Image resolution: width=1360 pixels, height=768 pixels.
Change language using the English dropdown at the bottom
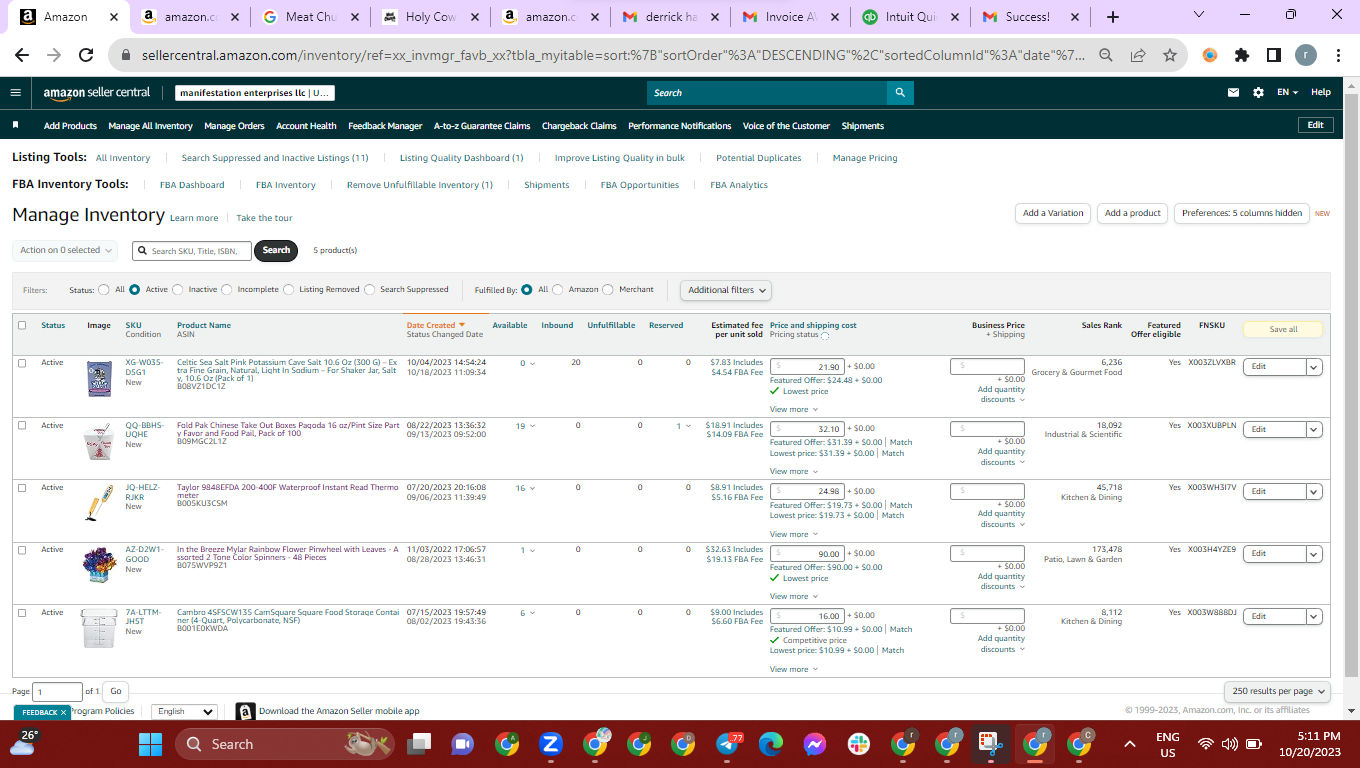point(185,712)
